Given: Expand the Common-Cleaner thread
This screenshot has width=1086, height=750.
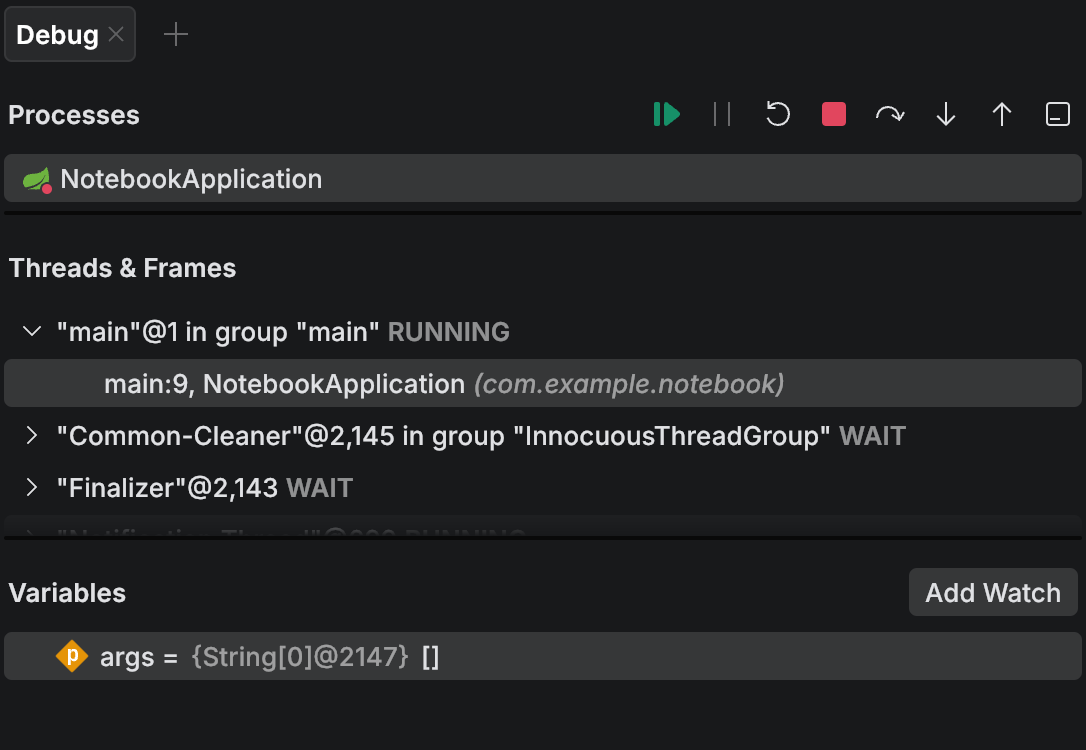Looking at the screenshot, I should tap(30, 436).
